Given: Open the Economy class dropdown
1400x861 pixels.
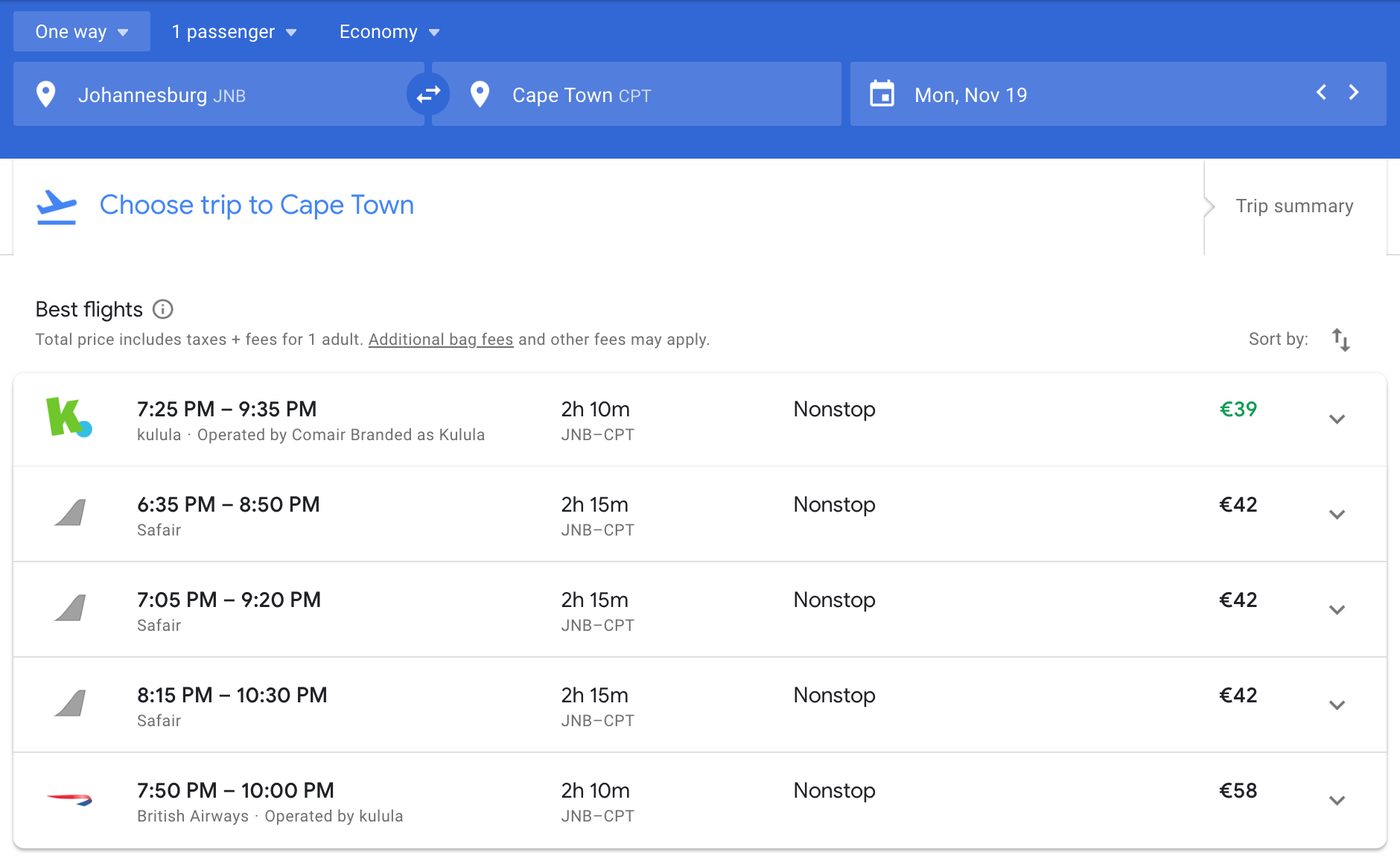Looking at the screenshot, I should coord(389,32).
